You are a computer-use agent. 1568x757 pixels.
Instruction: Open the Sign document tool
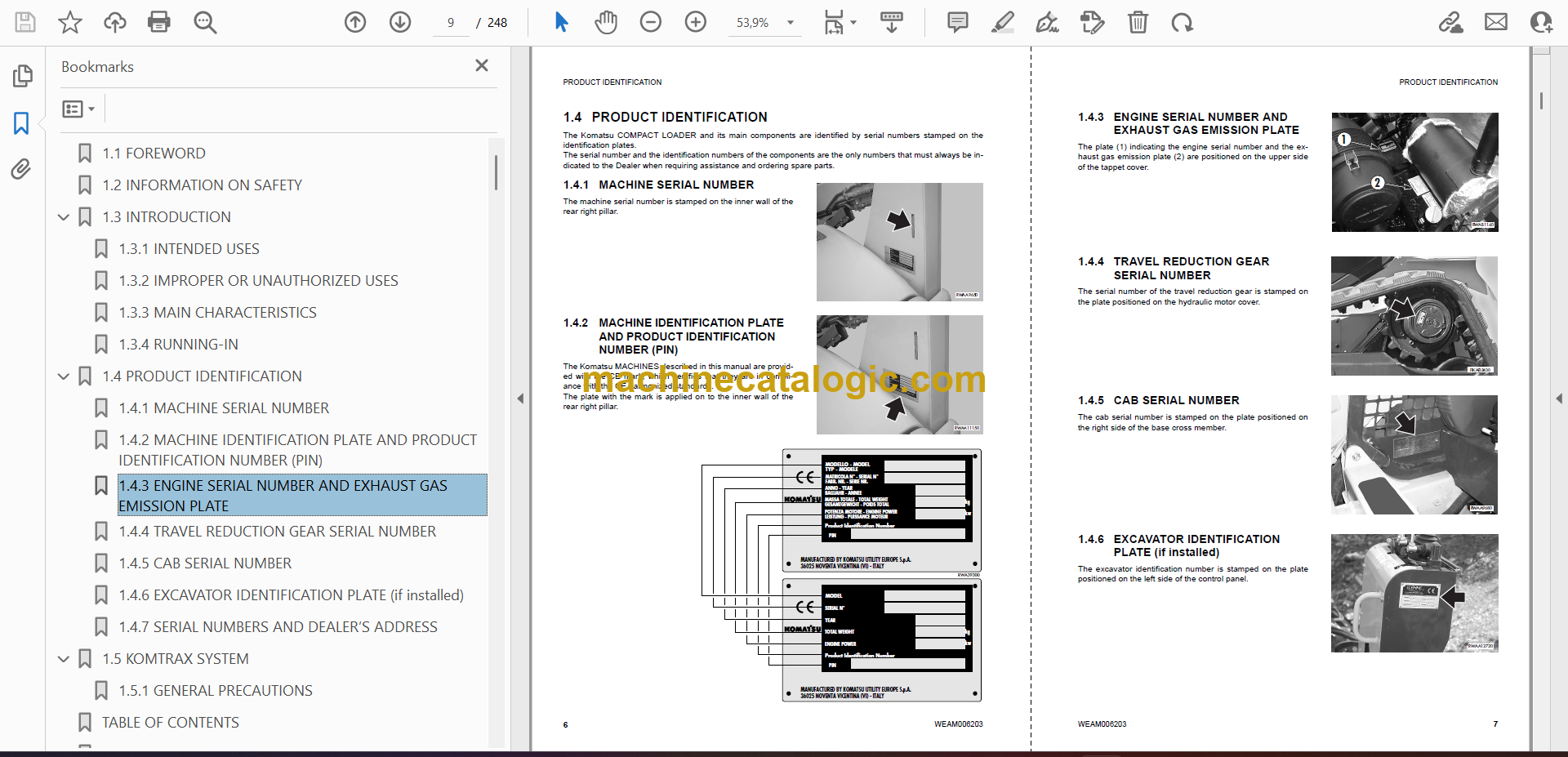click(x=1047, y=22)
